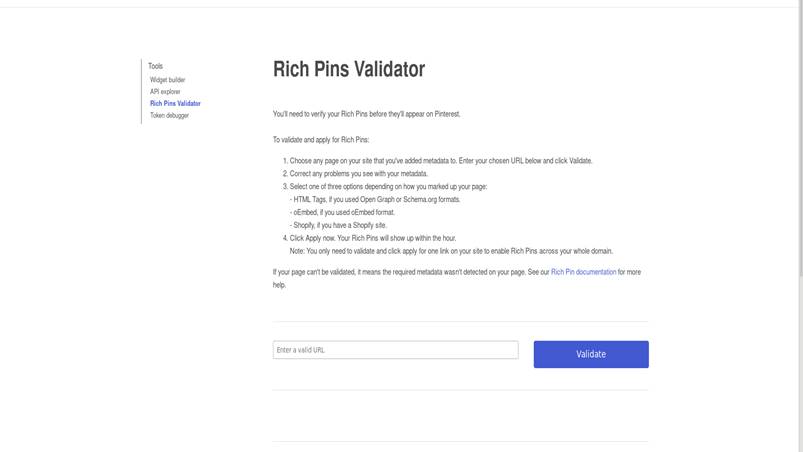
Task: Click the 'To validate and apply' line
Action: pos(321,140)
